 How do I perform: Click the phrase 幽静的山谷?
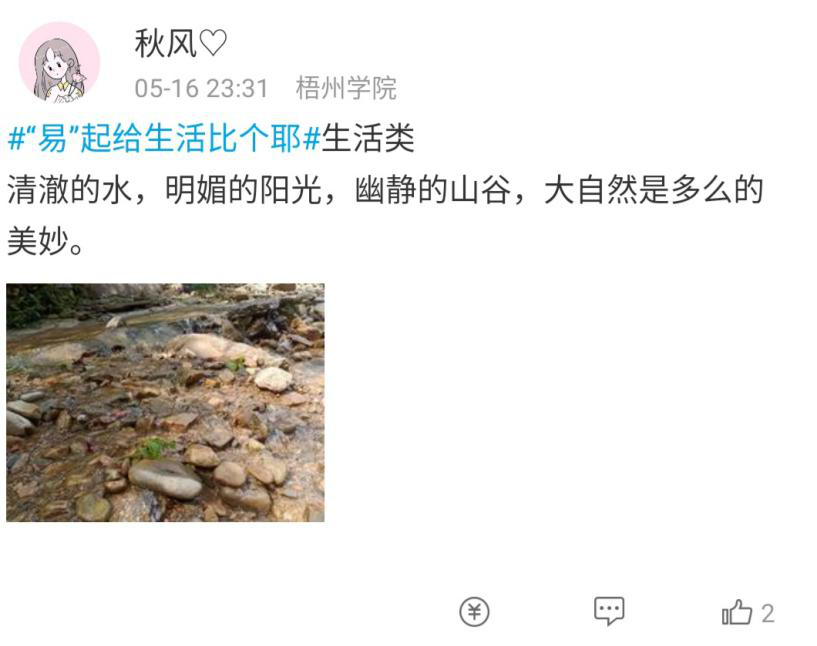point(432,190)
